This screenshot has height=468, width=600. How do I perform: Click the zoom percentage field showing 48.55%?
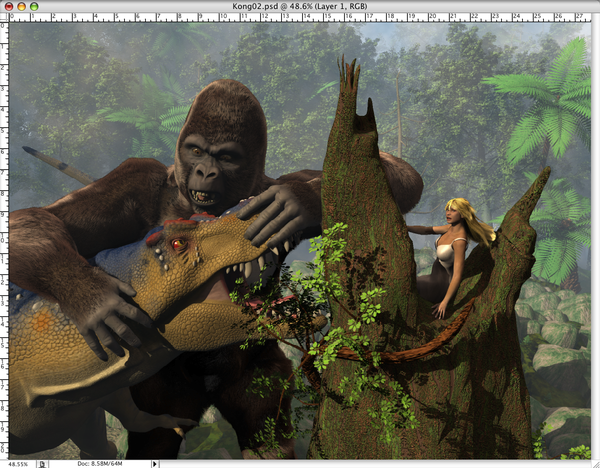18,464
